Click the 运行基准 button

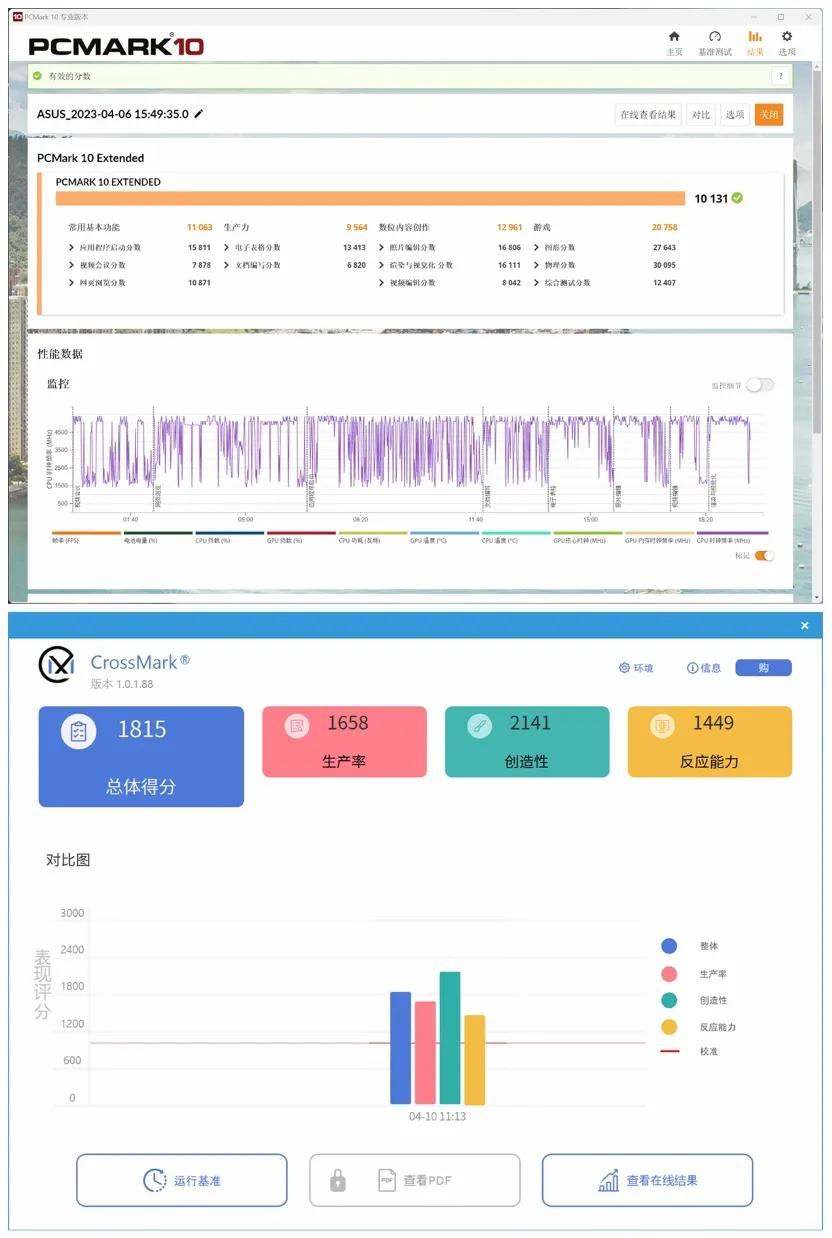point(182,1181)
